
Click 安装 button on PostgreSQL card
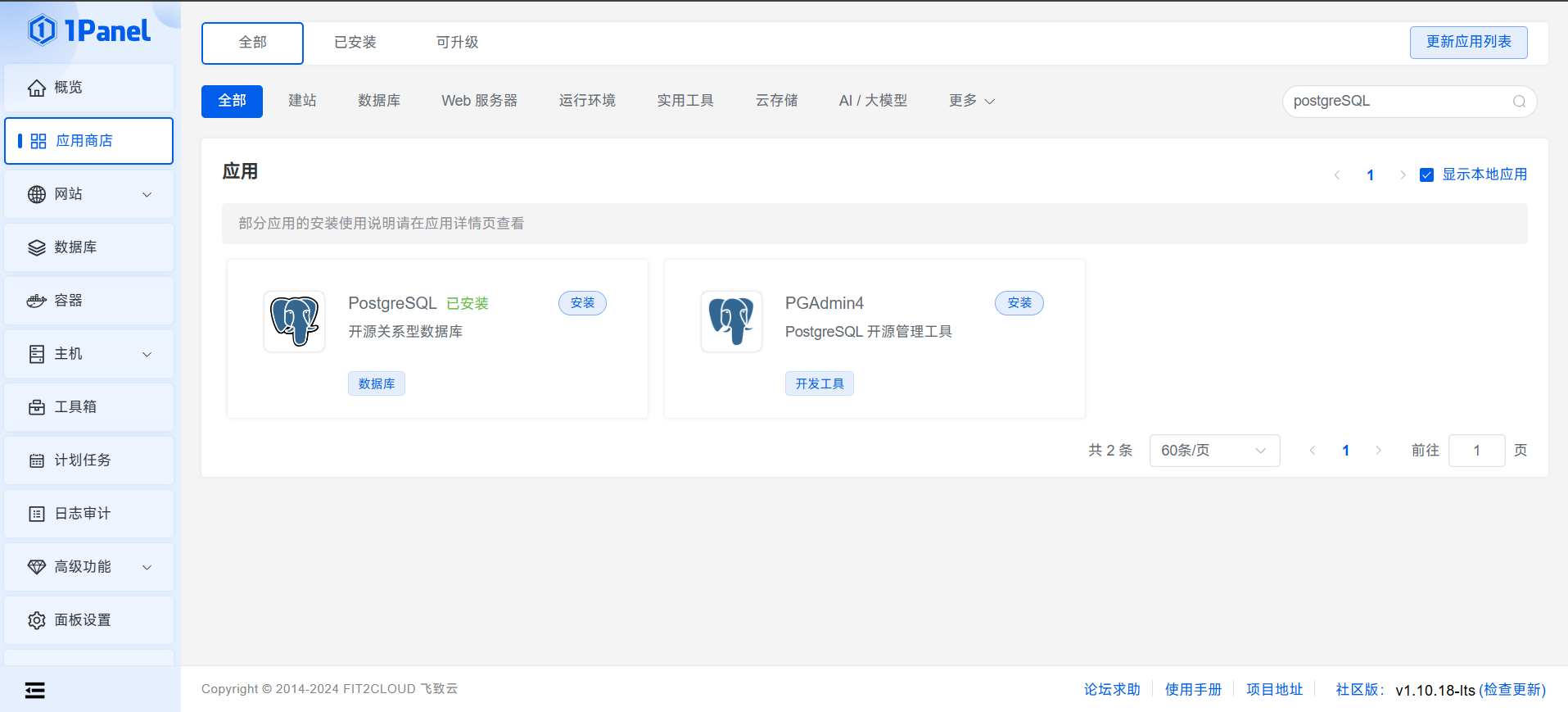point(582,303)
